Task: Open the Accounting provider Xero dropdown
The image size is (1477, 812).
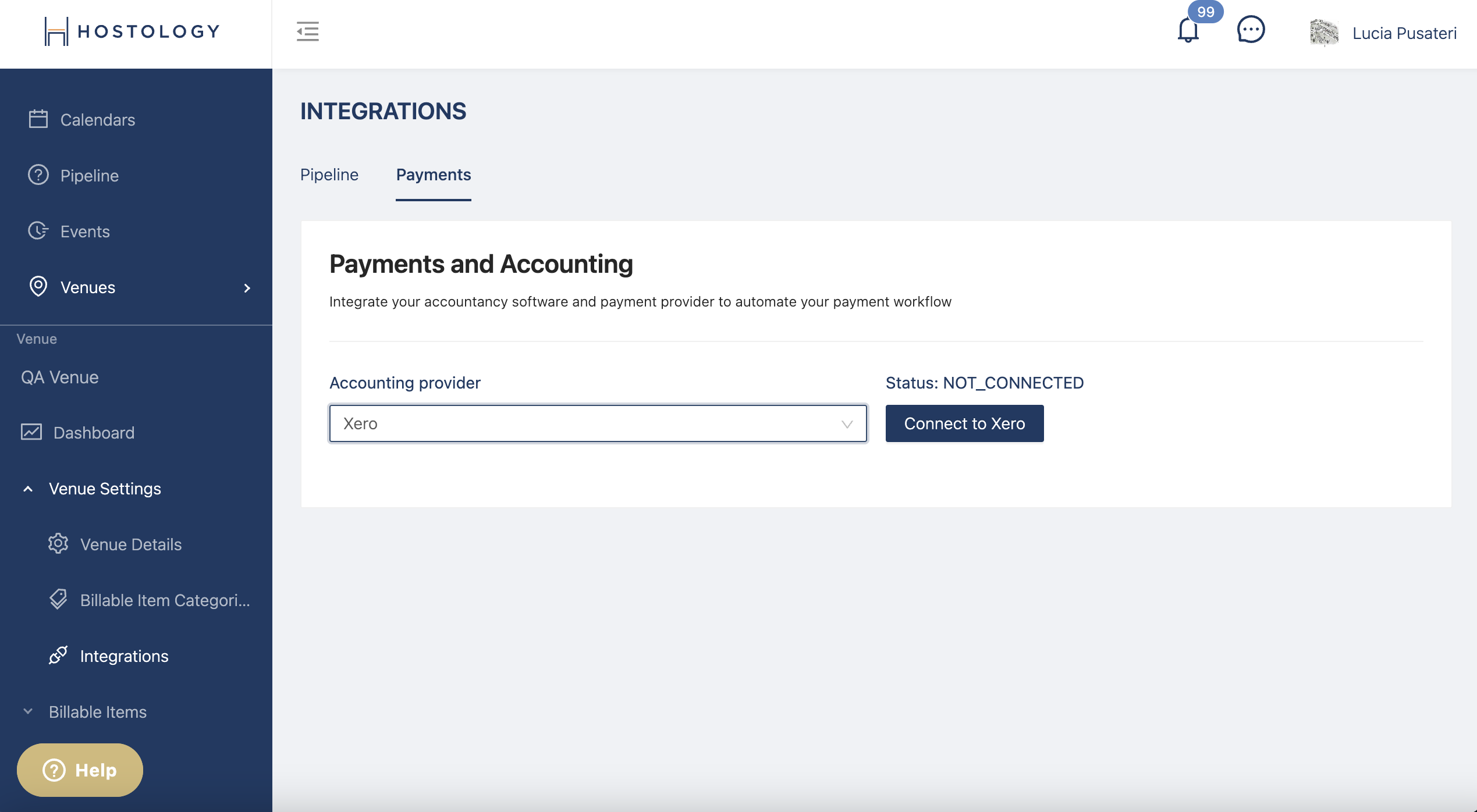Action: point(598,423)
